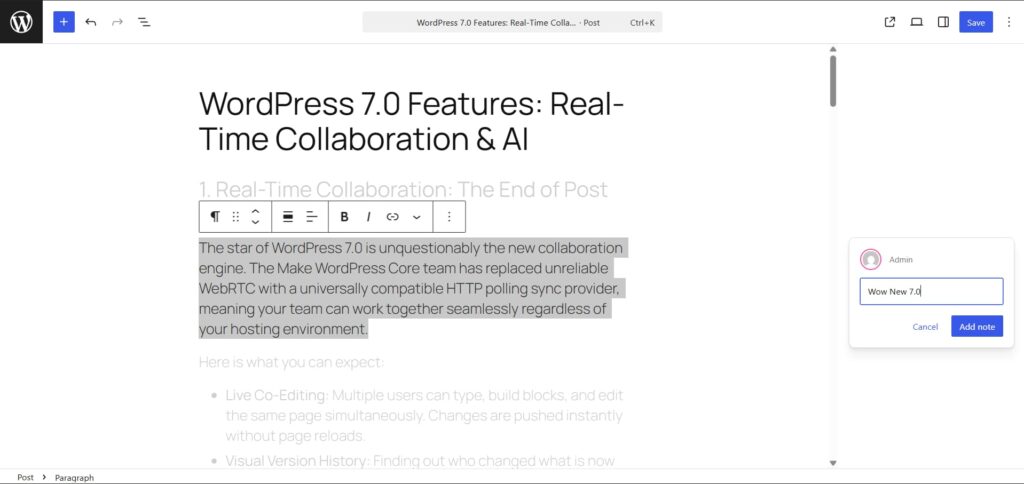Open the editor options menu beside Save

(x=1008, y=22)
